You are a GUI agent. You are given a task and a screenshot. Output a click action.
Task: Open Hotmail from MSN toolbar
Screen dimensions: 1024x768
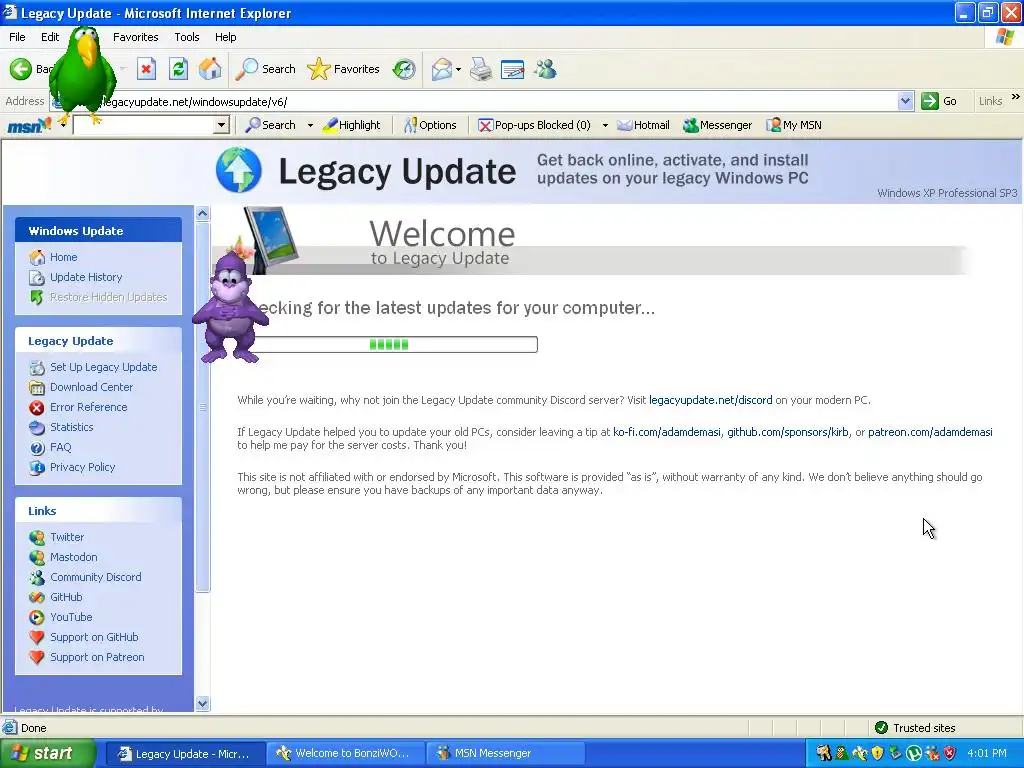[x=643, y=125]
